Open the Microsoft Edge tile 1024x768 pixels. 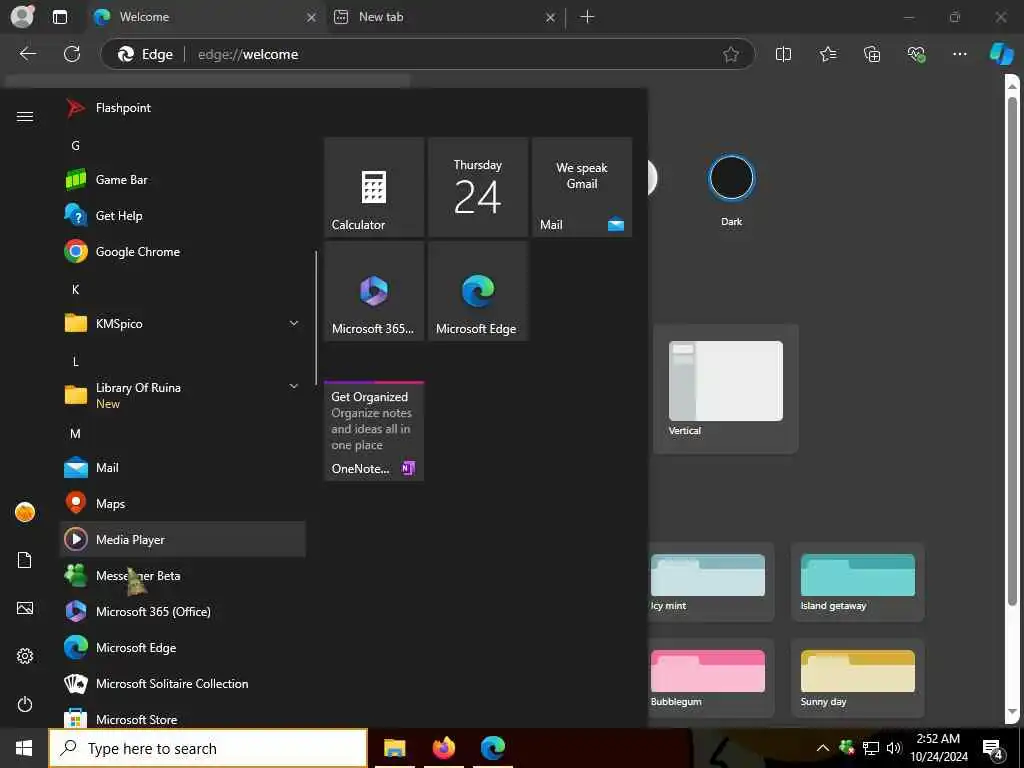(x=478, y=291)
